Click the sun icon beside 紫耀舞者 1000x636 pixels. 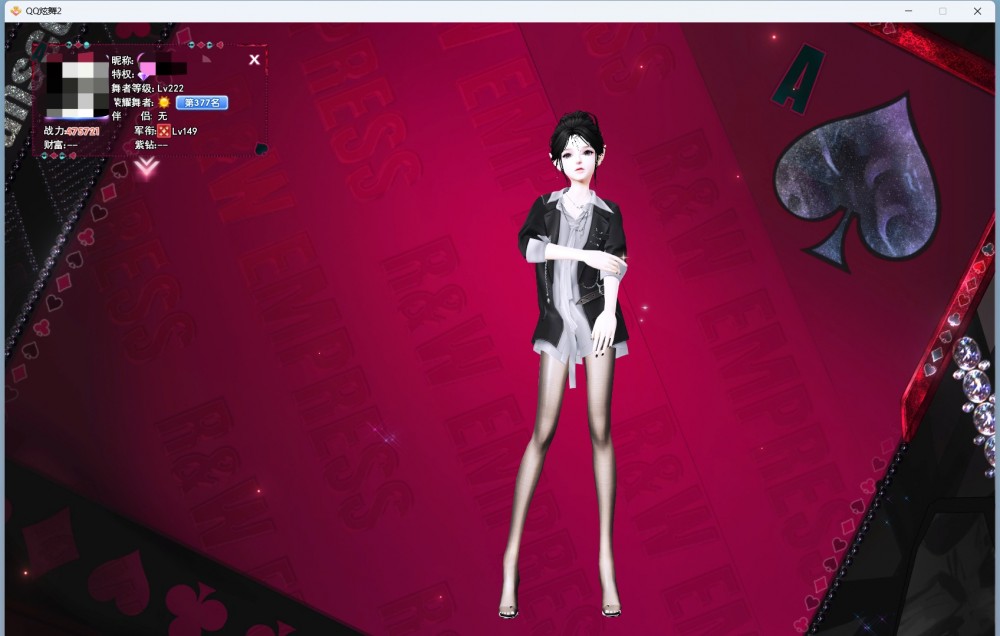coord(164,103)
